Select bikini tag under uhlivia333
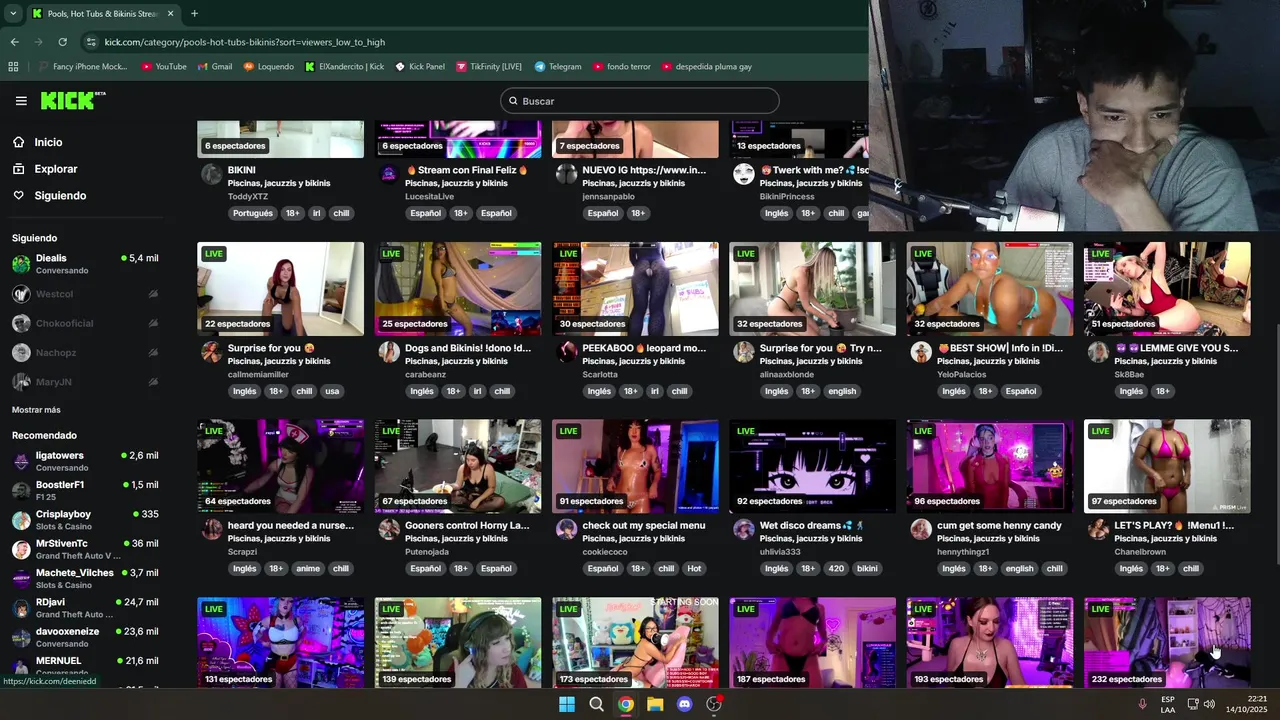Viewport: 1280px width, 720px height. pyautogui.click(x=867, y=569)
